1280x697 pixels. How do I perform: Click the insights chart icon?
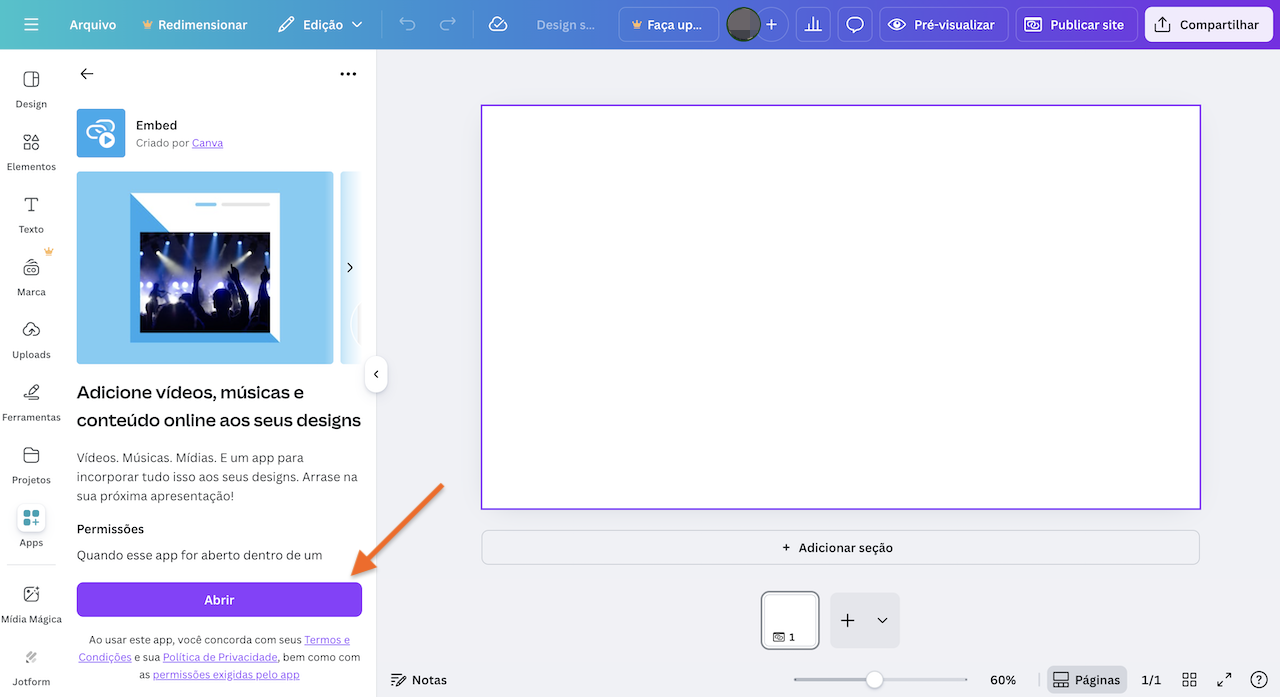(812, 24)
